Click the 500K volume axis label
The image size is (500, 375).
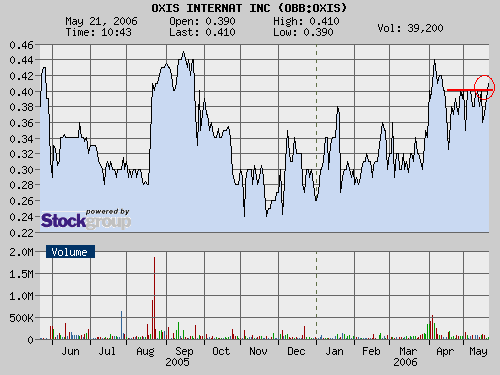click(x=21, y=318)
